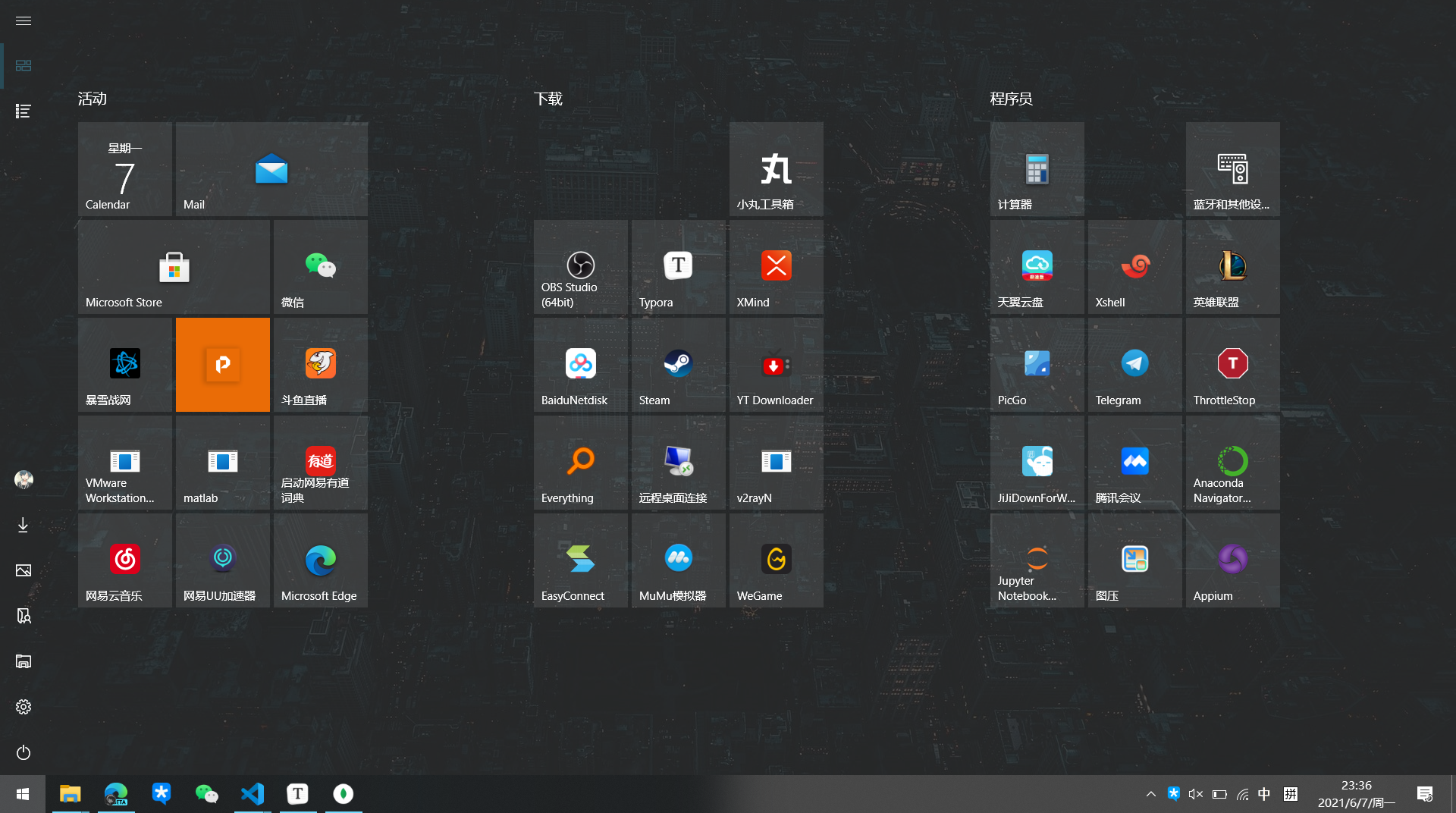Viewport: 1456px width, 813px height.
Task: Open the orange P app tile
Action: point(223,365)
